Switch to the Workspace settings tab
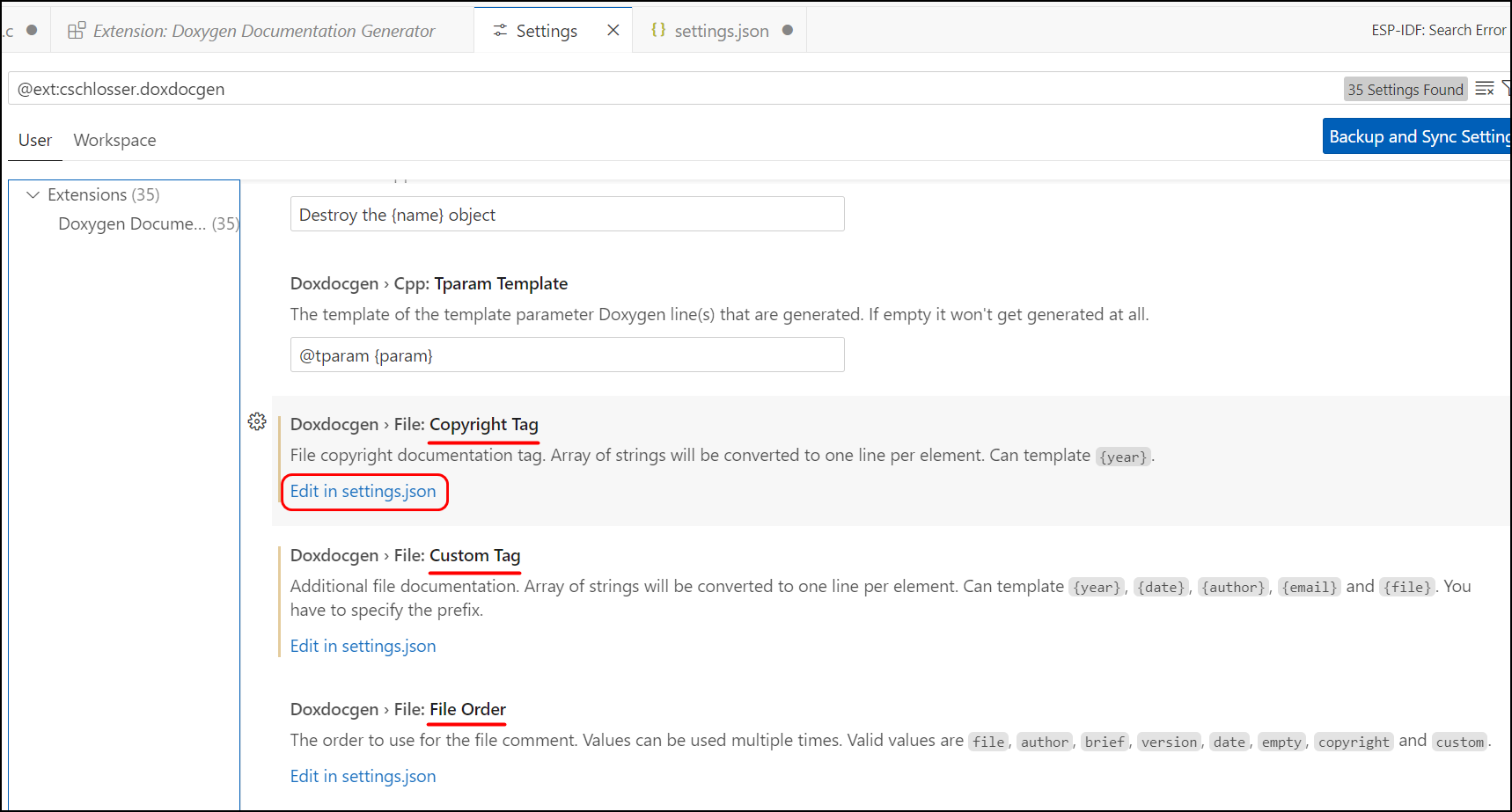Image resolution: width=1512 pixels, height=812 pixels. (114, 140)
